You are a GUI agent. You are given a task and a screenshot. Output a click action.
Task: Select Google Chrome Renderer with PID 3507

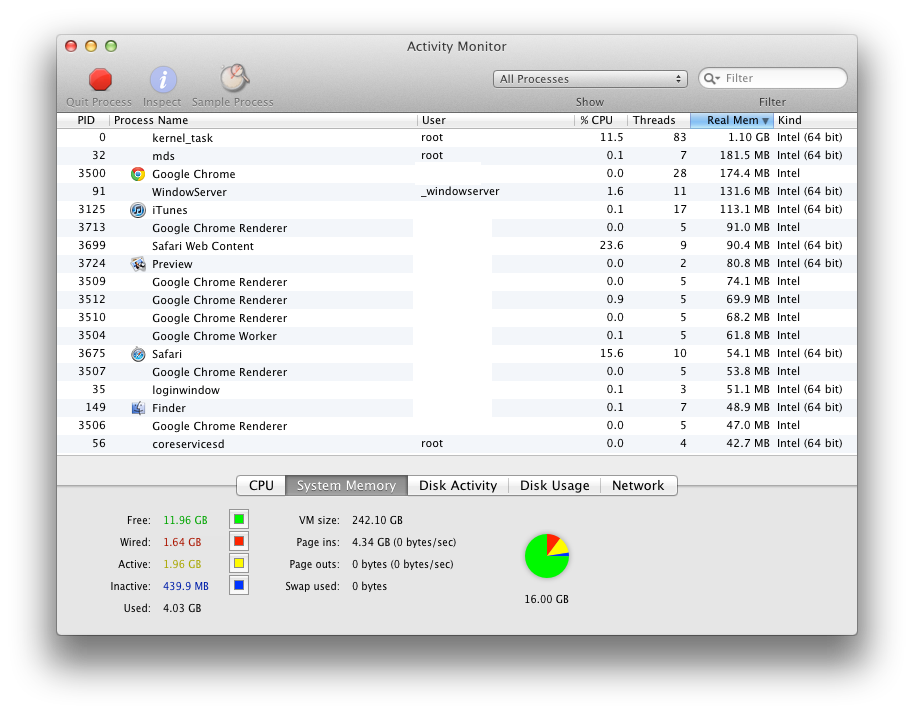(x=457, y=372)
